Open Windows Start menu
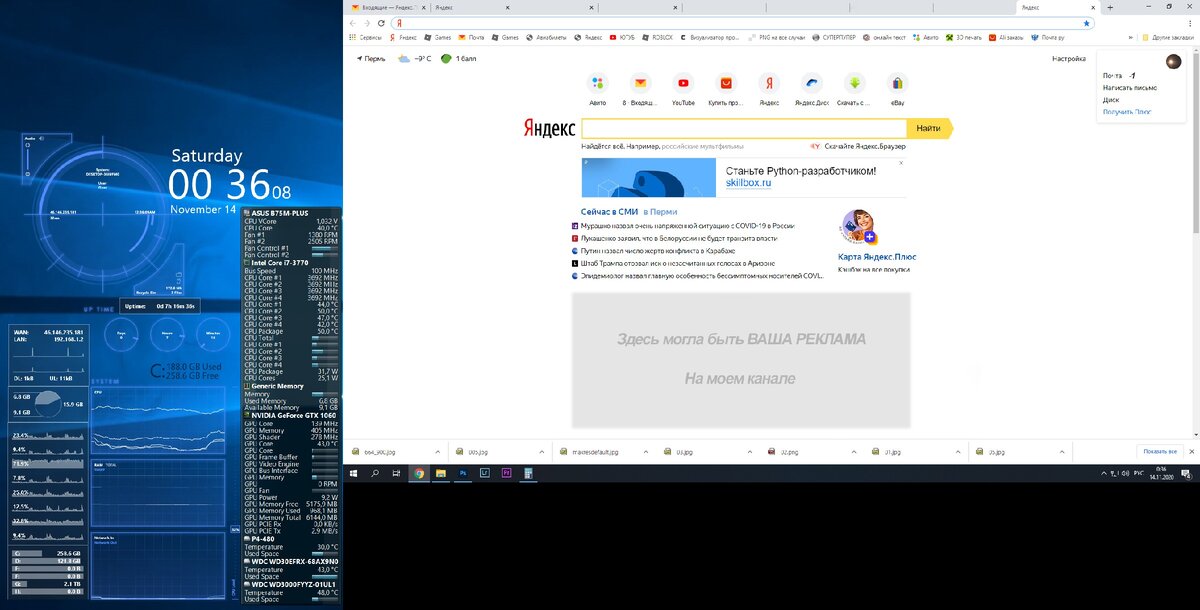1200x610 pixels. [353, 473]
